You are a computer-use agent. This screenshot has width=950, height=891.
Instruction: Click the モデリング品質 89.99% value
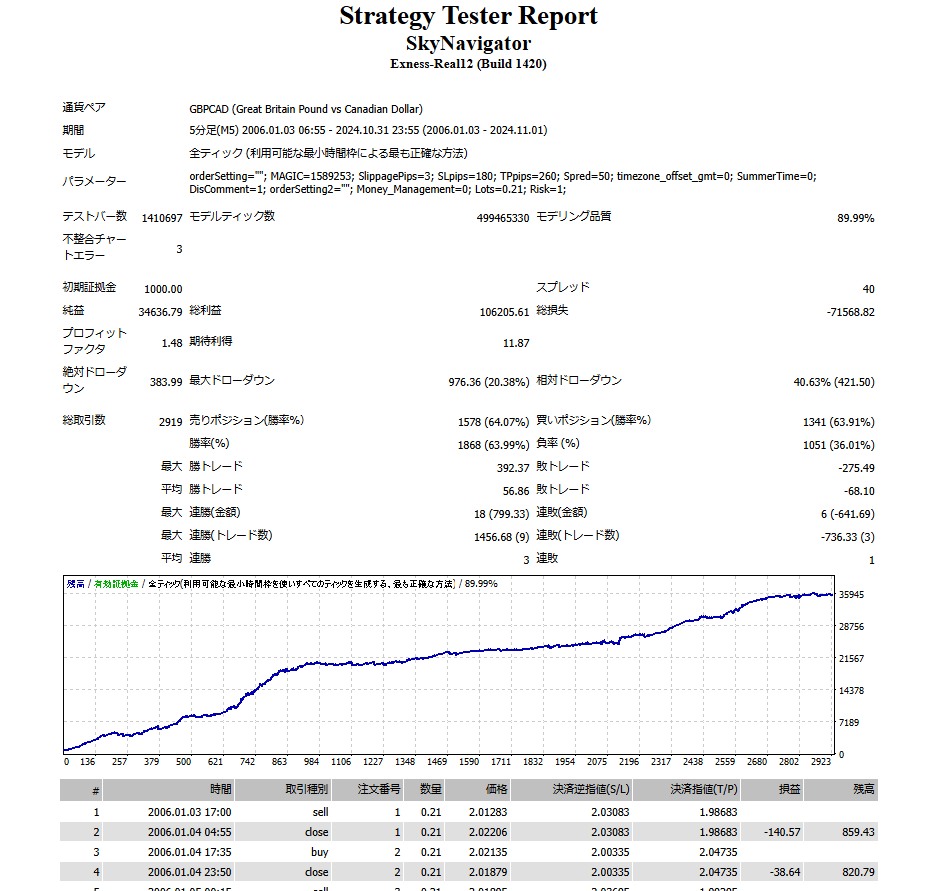(855, 218)
